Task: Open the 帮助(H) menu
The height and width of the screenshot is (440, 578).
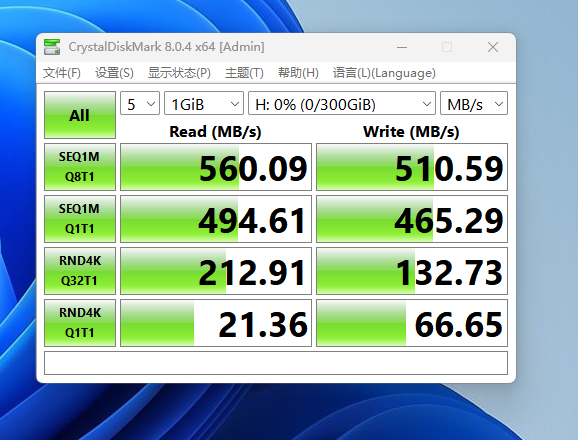Action: pos(298,73)
